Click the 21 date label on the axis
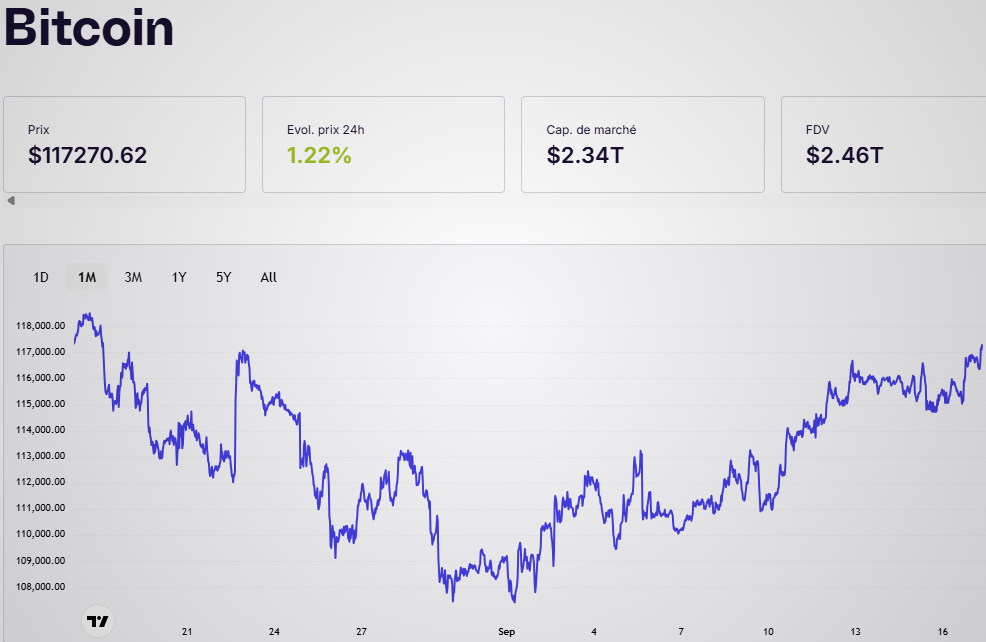Screen dimensions: 986x642 pyautogui.click(x=187, y=632)
